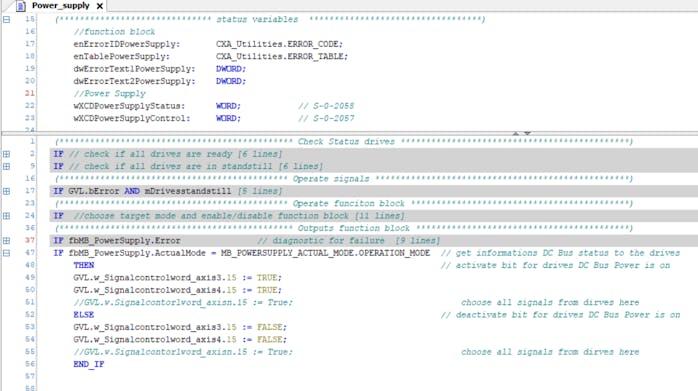
Task: Expand the 'choose target mode' IF block
Action: 6,216
